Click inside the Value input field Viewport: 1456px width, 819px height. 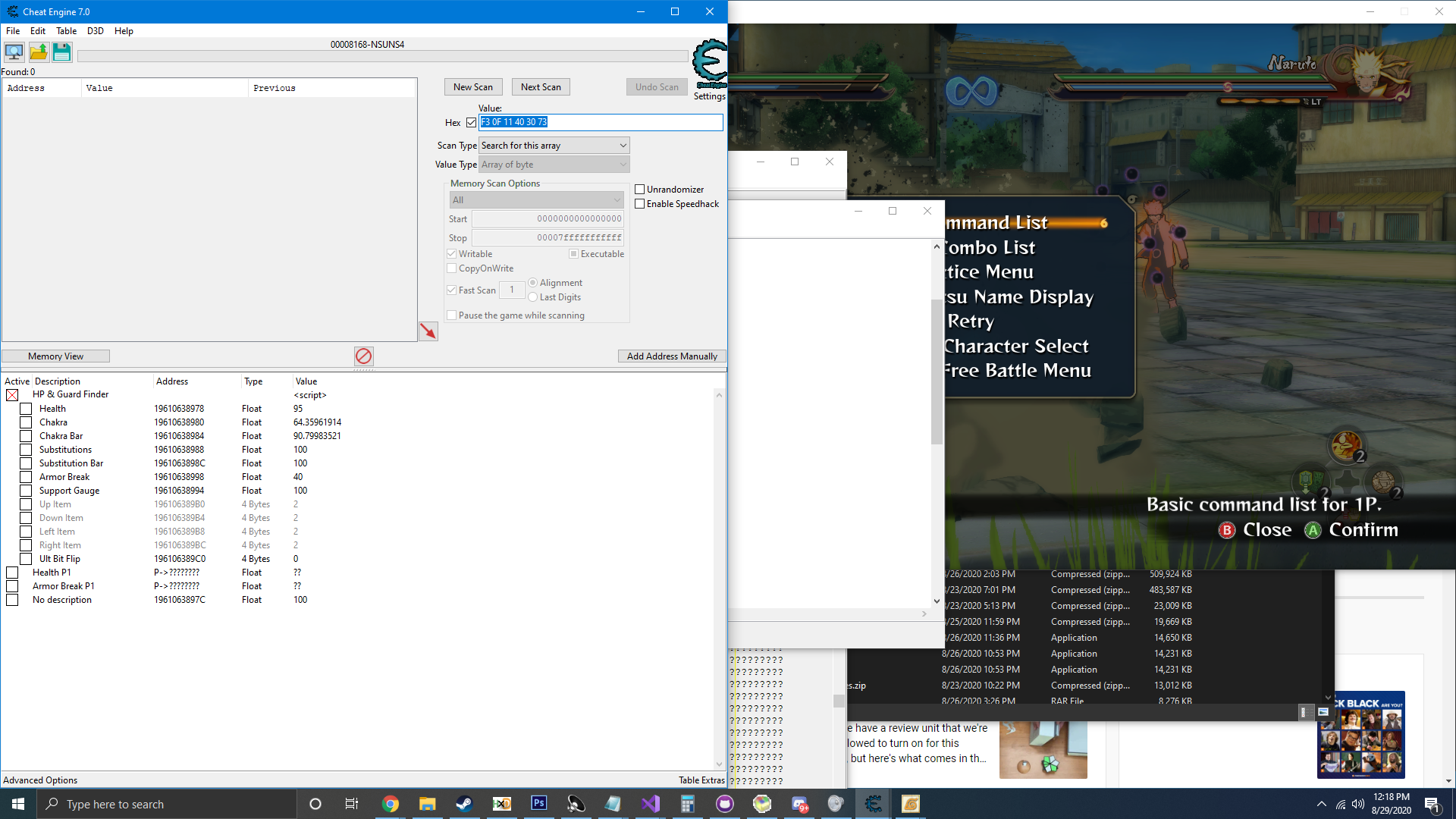[x=601, y=122]
